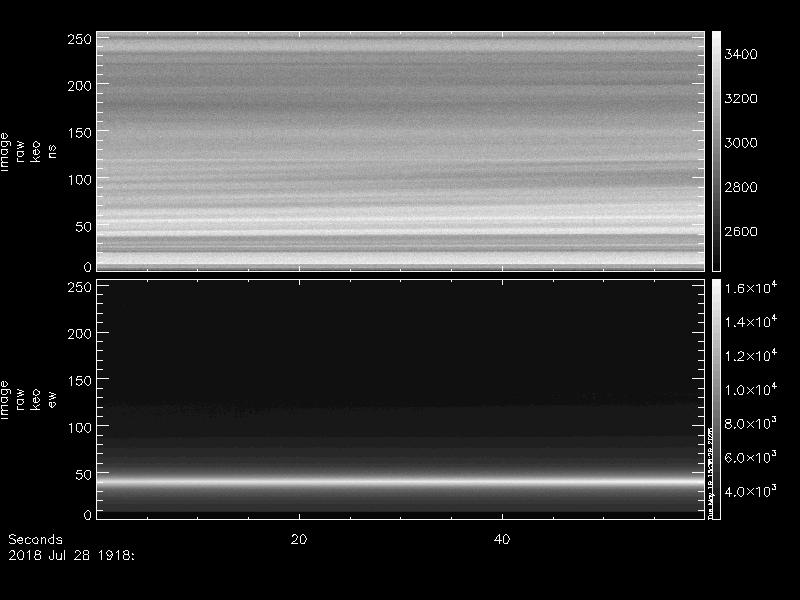
Task: Click the "2800" upper colorbar label
Action: pyautogui.click(x=741, y=187)
